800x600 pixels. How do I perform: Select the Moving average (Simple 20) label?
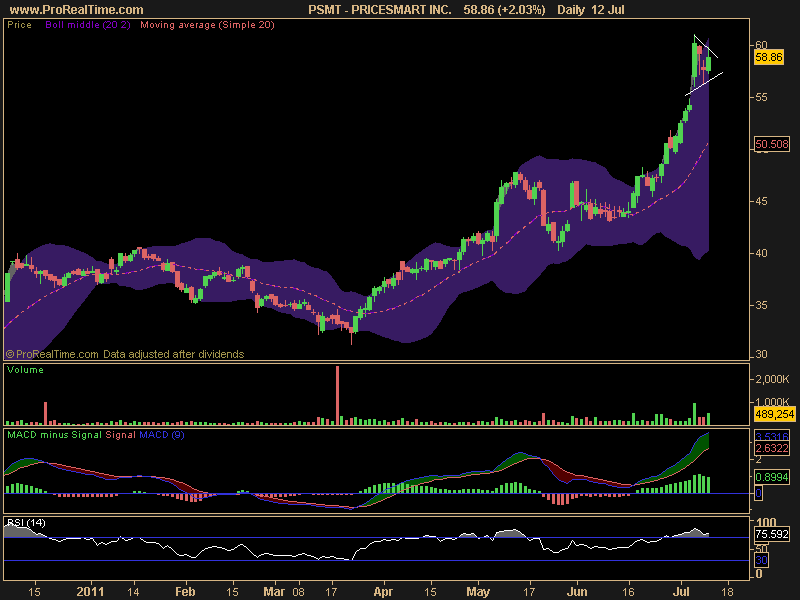[x=207, y=25]
